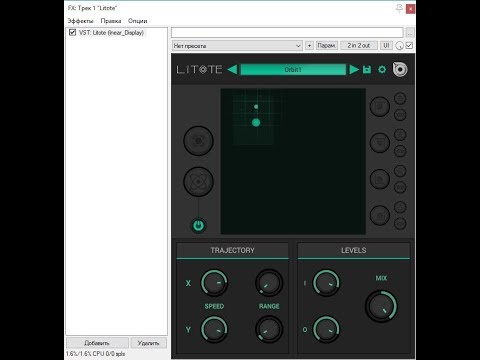Screen dimensions: 480x360
Task: Toggle the green power button under the orbit icon
Action: pos(199,226)
